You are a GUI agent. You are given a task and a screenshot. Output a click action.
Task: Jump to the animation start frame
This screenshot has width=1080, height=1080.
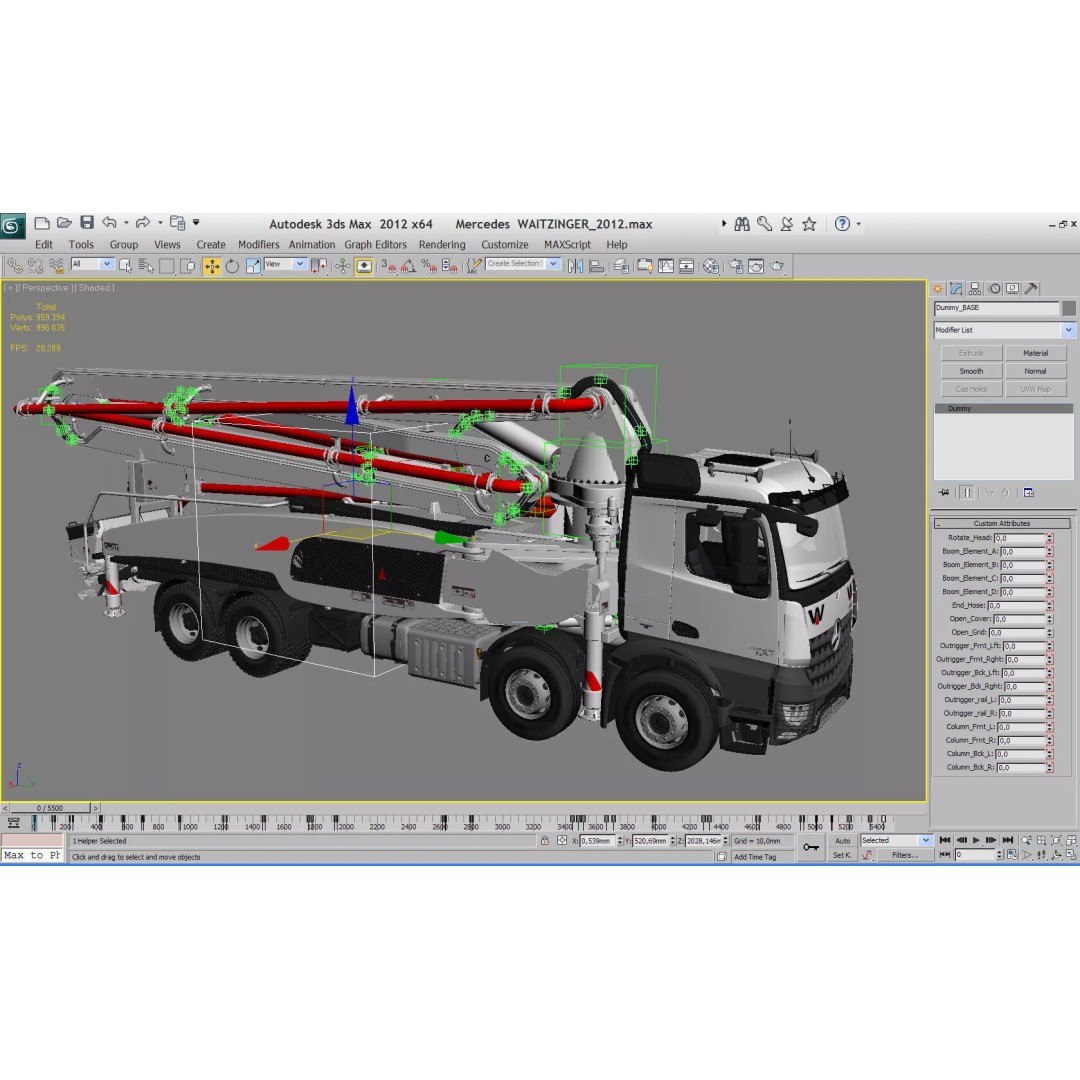click(945, 840)
